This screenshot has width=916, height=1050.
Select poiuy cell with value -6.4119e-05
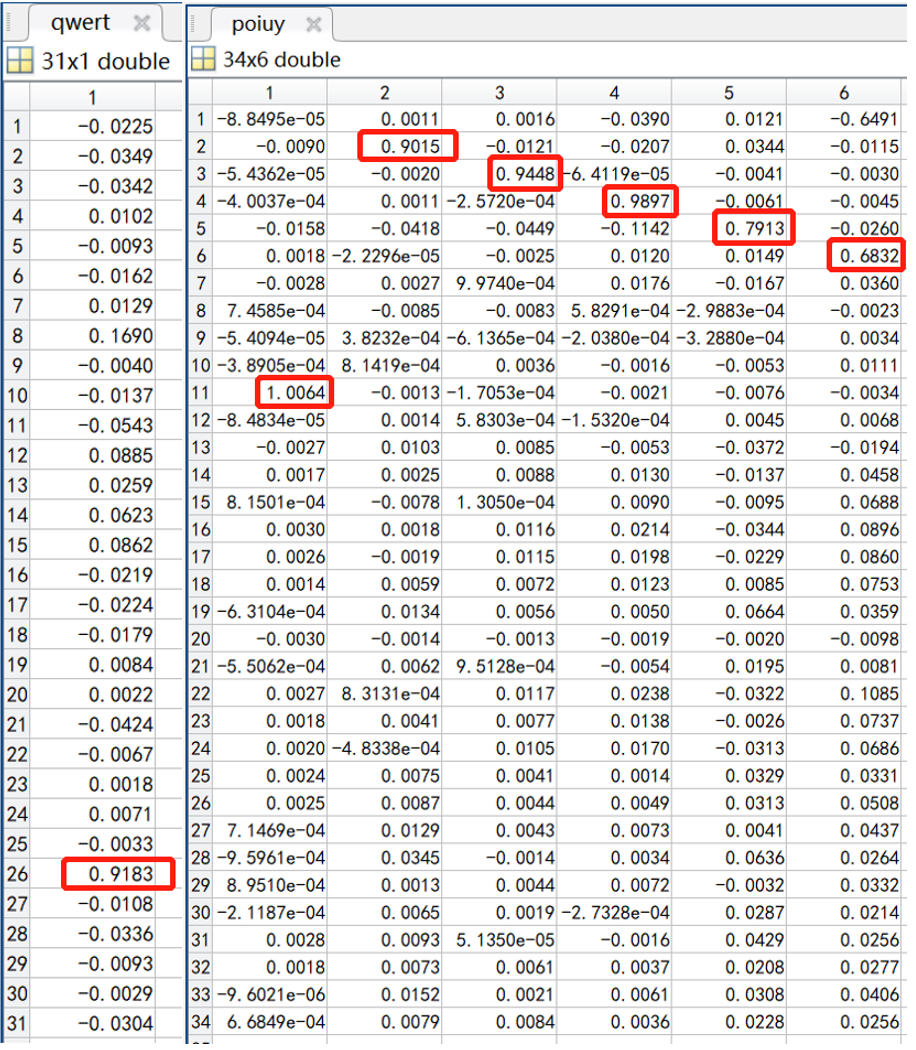coord(614,174)
